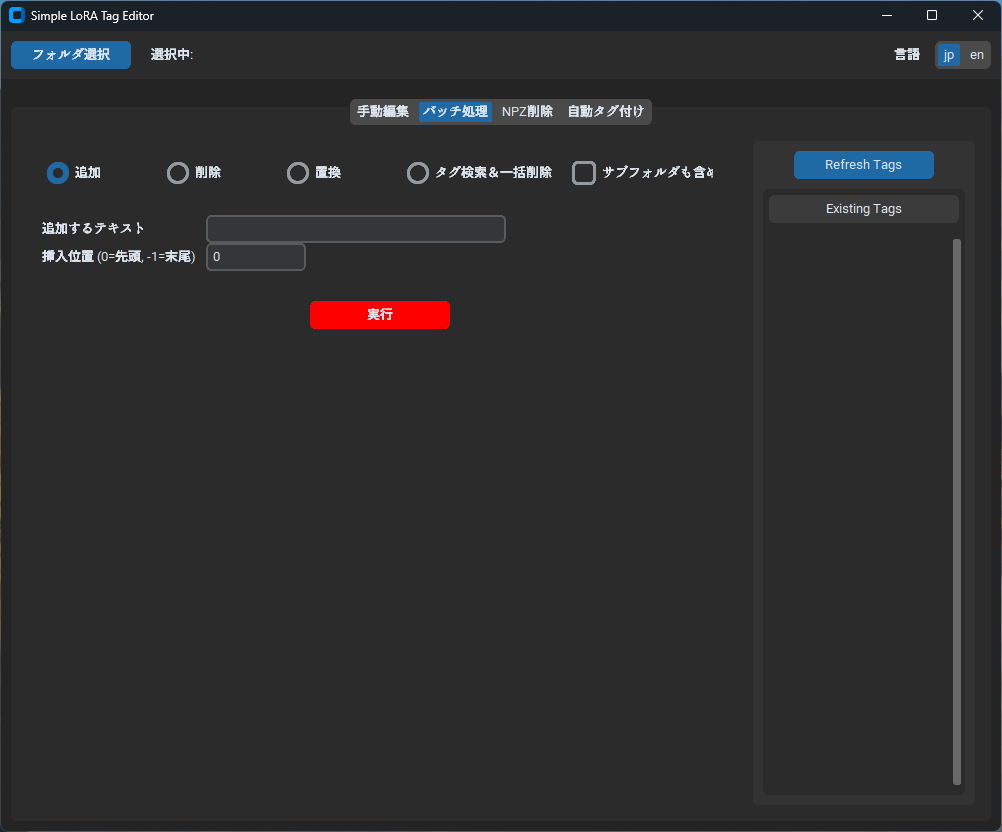This screenshot has height=832, width=1002.
Task: Focus the 挿入位置 position input
Action: (255, 256)
